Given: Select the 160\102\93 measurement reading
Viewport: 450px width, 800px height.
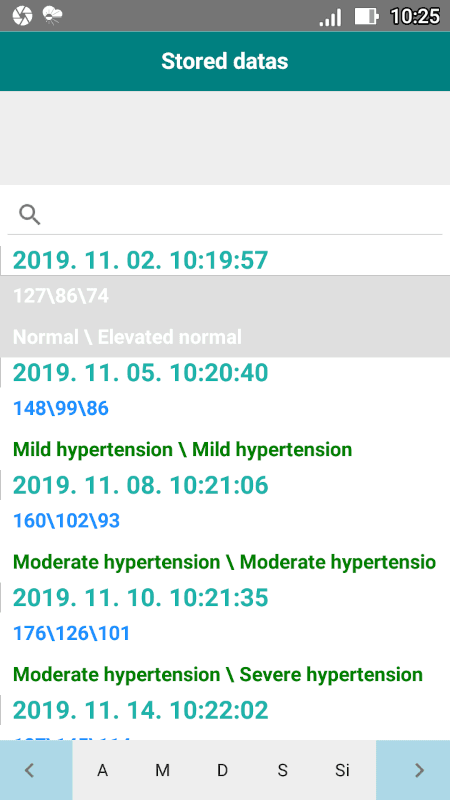Looking at the screenshot, I should point(66,521).
